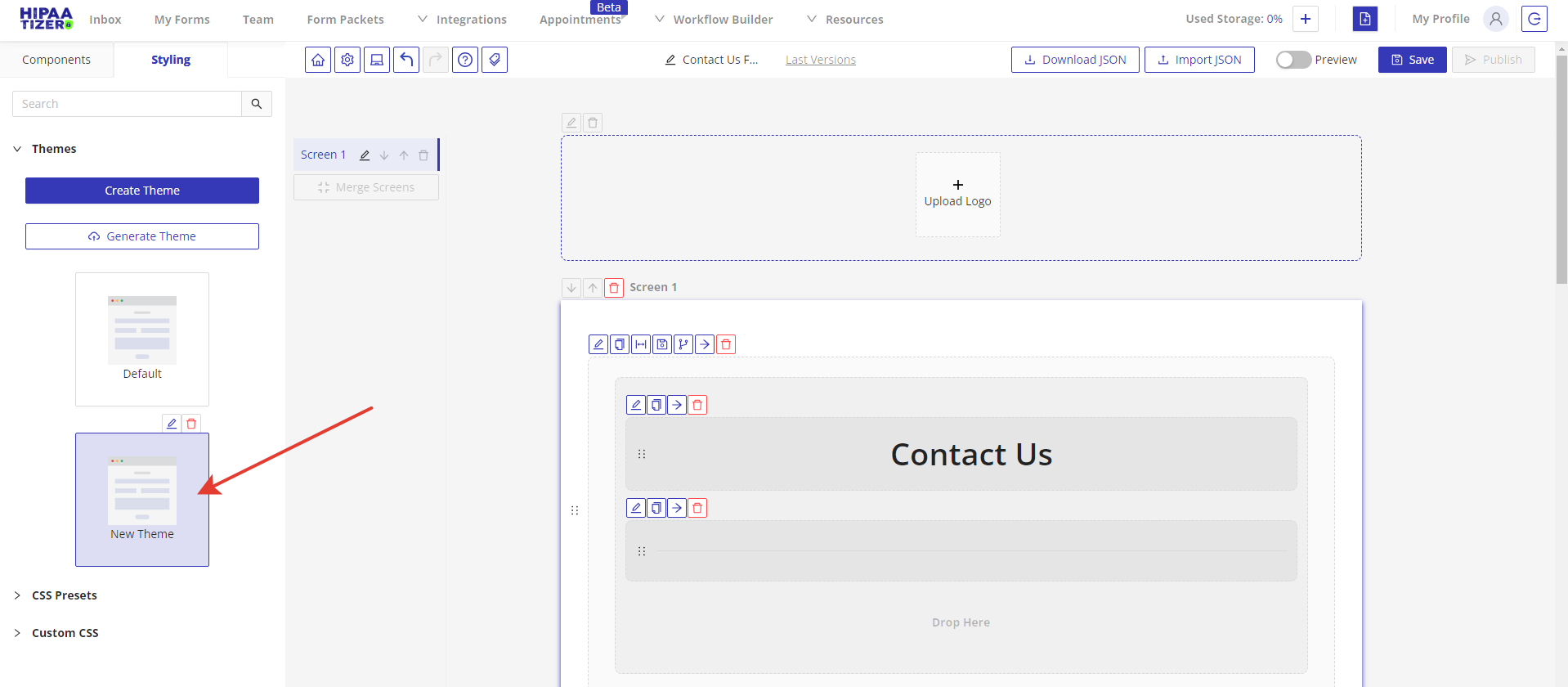Screen dimensions: 1568x687
Task: Delete Screen 1 with red trash icon
Action: tap(614, 288)
